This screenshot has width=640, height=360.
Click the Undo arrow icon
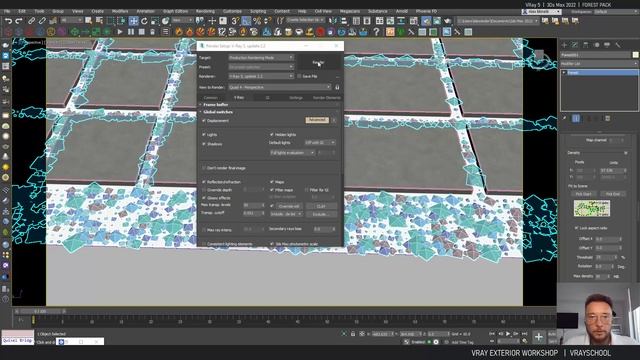(x=8, y=21)
